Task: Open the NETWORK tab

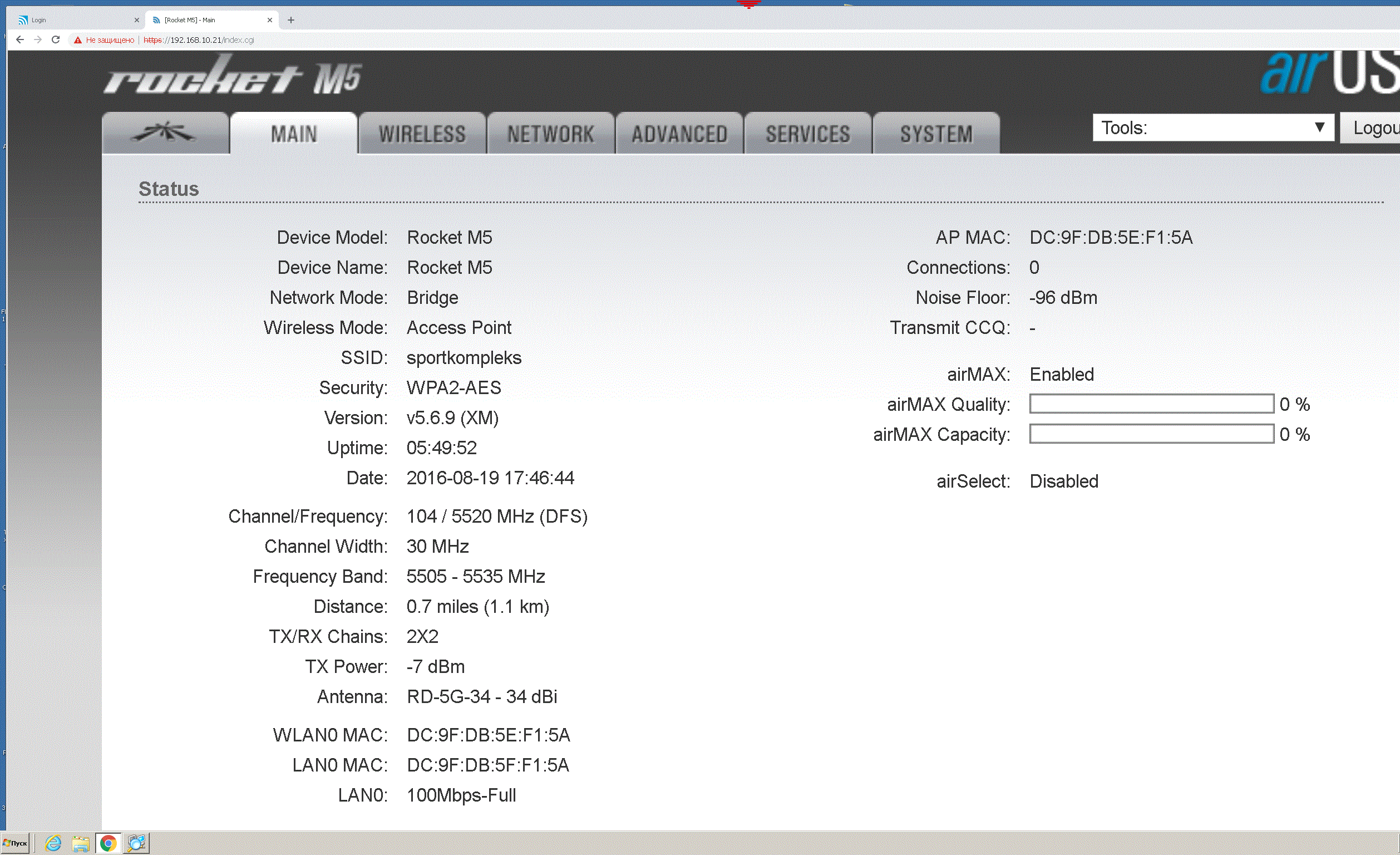Action: [x=550, y=134]
